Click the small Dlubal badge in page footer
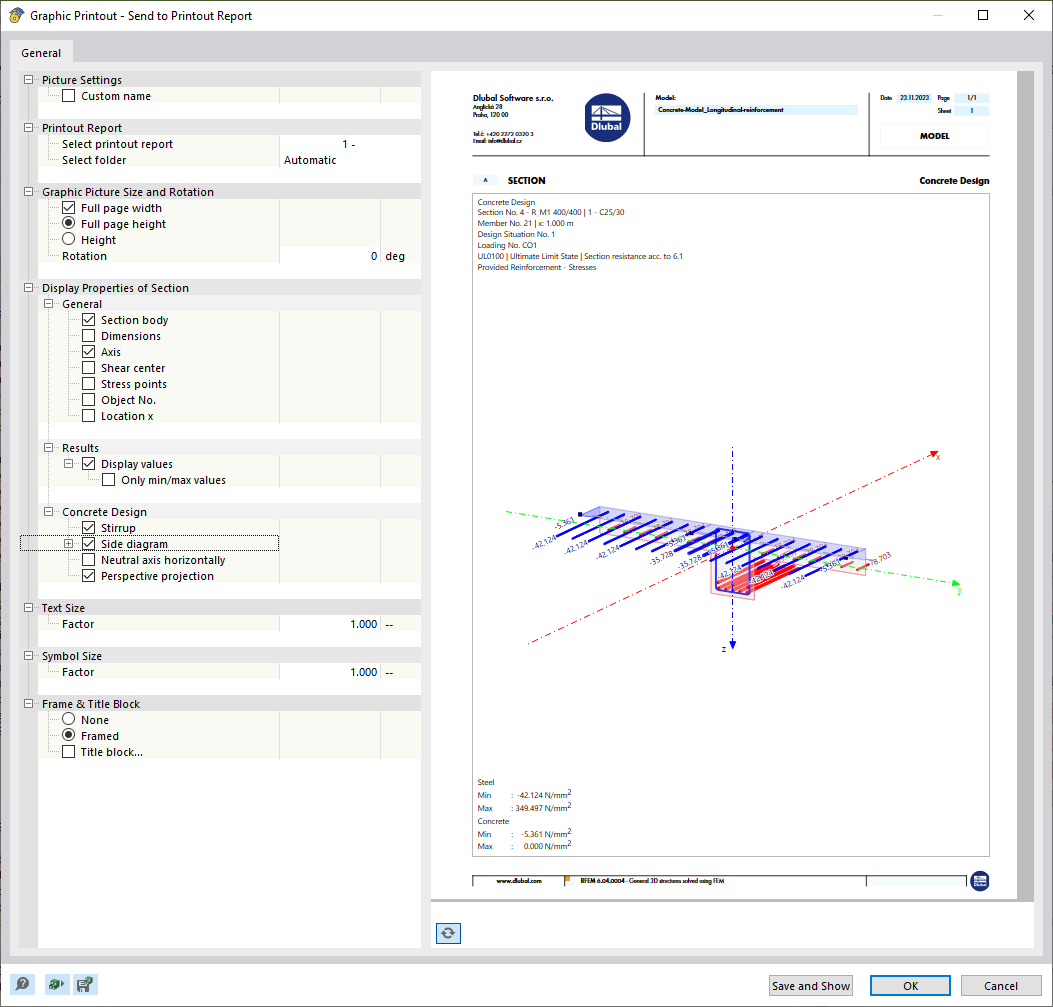 (x=980, y=880)
